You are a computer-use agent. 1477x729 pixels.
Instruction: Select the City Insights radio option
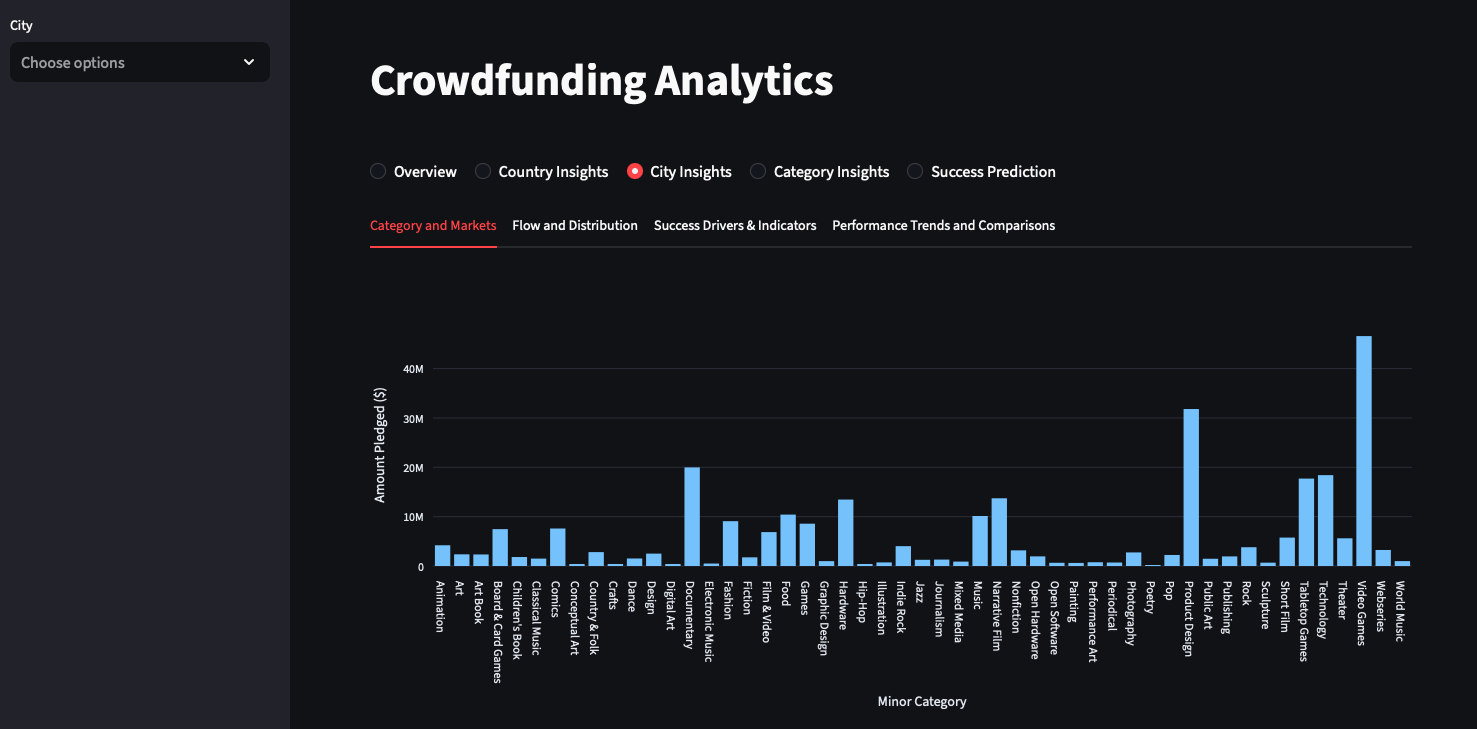click(634, 171)
